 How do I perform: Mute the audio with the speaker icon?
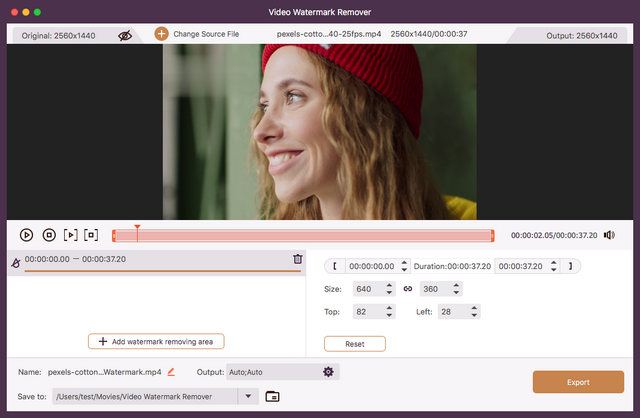pyautogui.click(x=609, y=235)
